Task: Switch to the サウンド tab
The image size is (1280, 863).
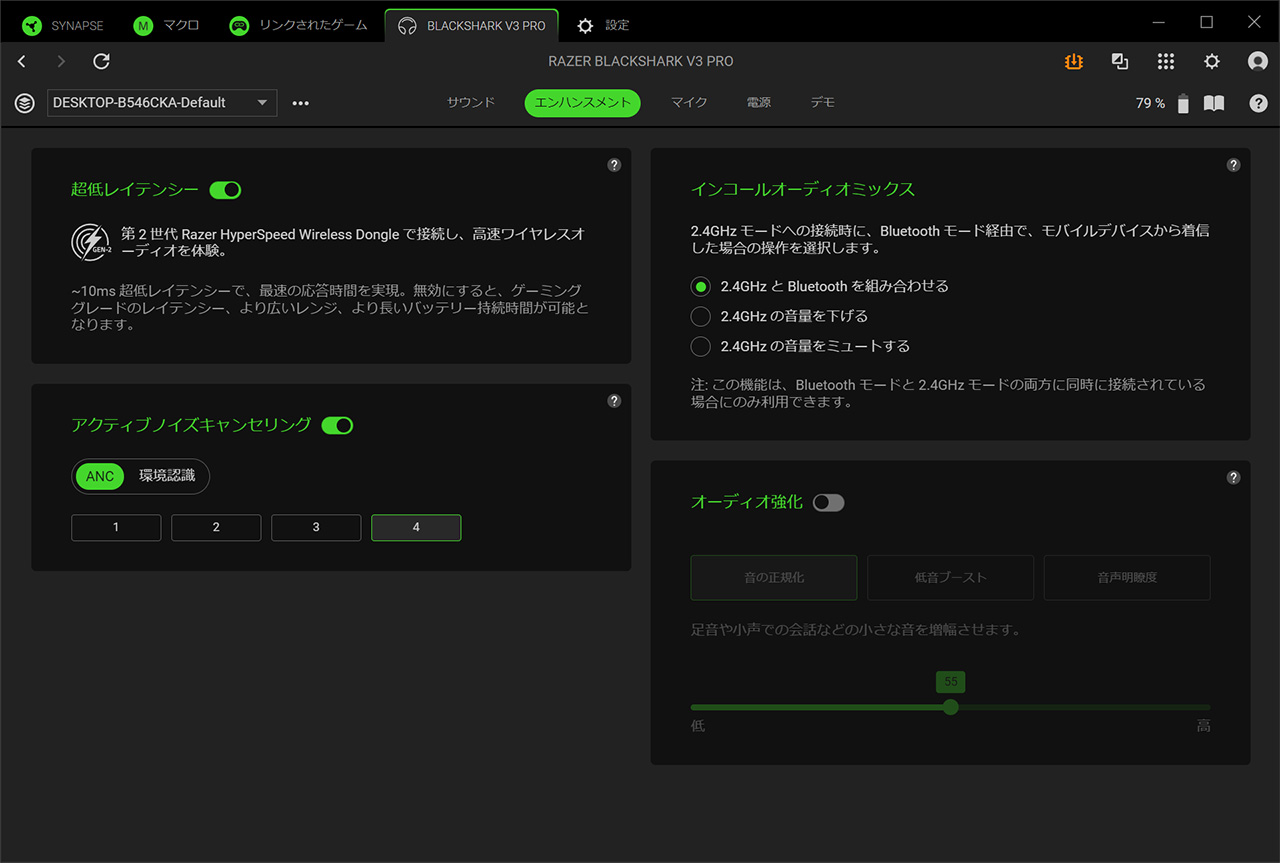Action: (x=471, y=103)
